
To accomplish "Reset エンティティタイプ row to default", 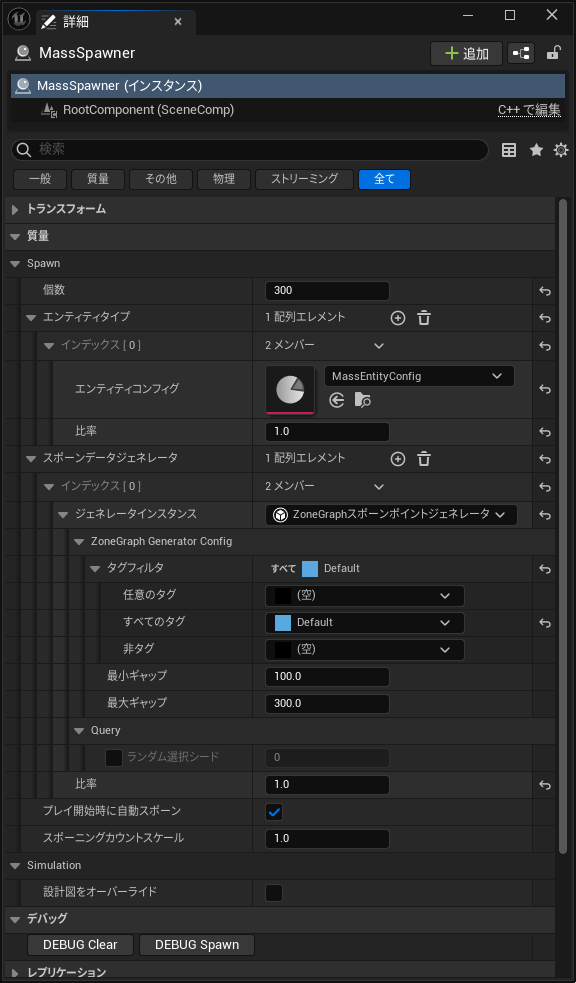I will pyautogui.click(x=545, y=318).
